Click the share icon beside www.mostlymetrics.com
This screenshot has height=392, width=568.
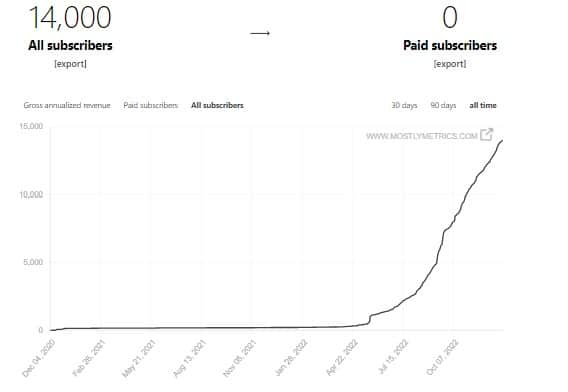[486, 135]
